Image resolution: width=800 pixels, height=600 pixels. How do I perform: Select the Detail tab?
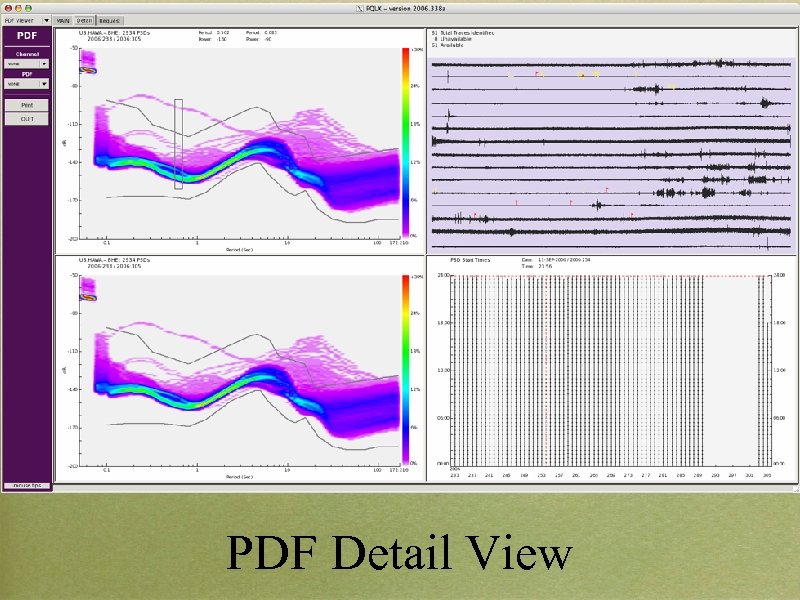[85, 19]
